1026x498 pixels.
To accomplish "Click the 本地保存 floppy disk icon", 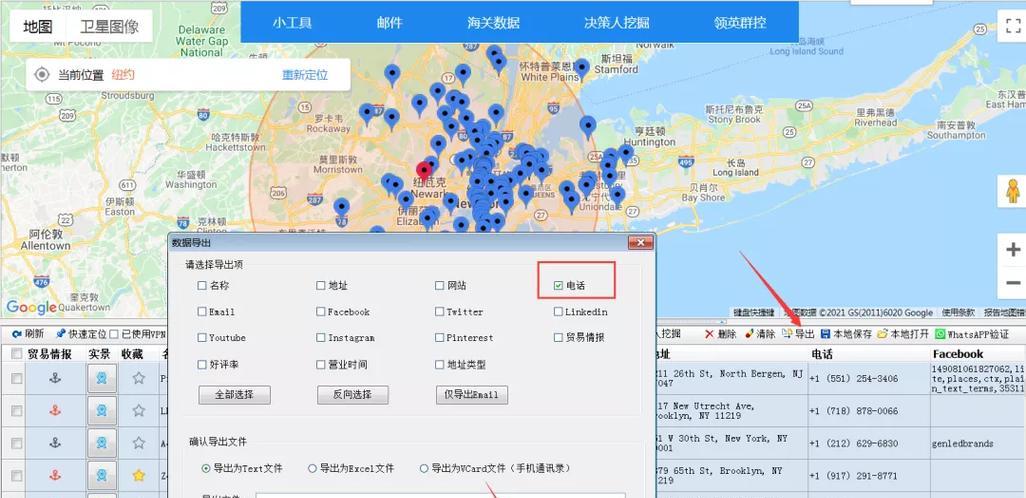I will [x=826, y=334].
